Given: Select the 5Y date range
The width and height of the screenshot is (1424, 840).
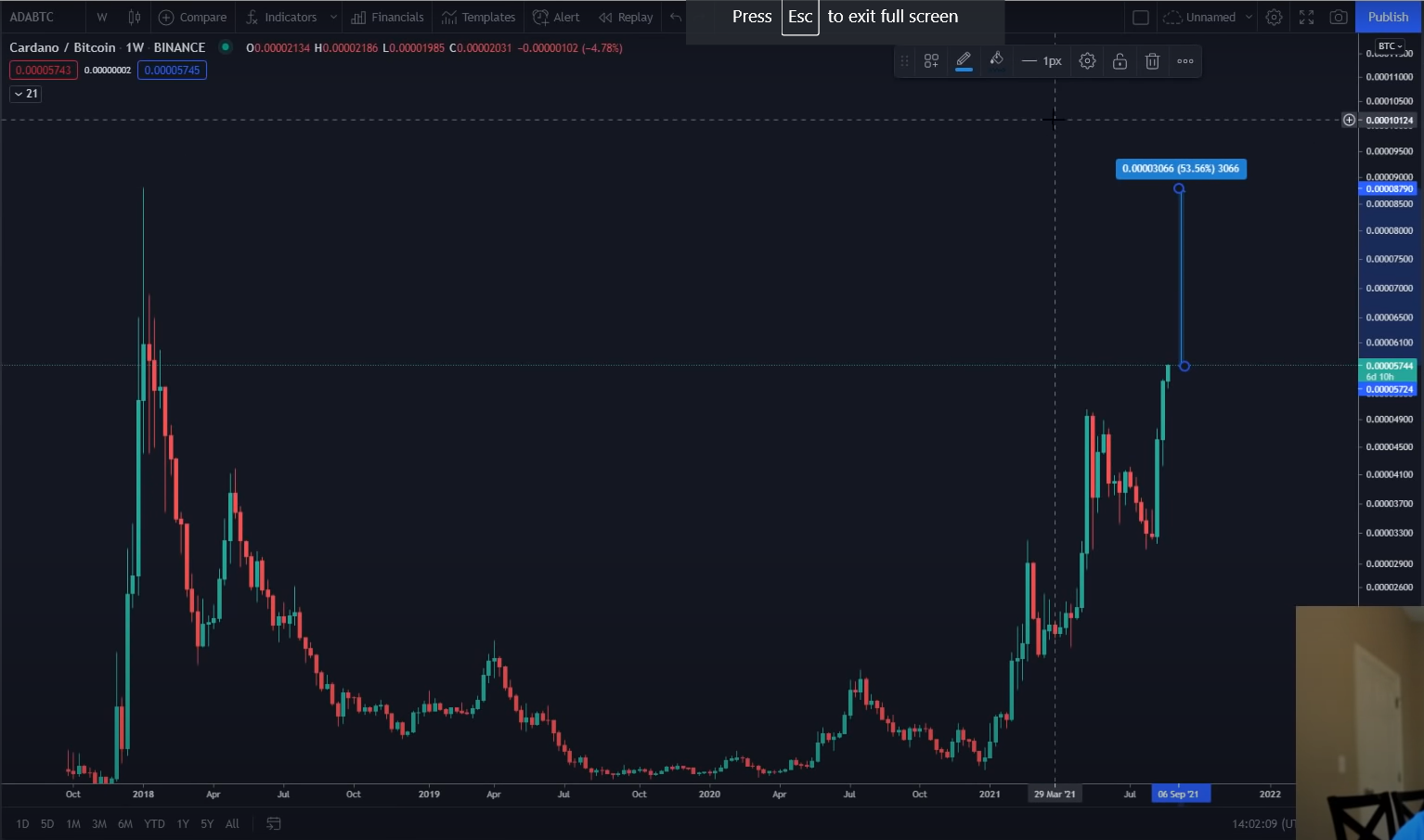Looking at the screenshot, I should click(x=207, y=824).
